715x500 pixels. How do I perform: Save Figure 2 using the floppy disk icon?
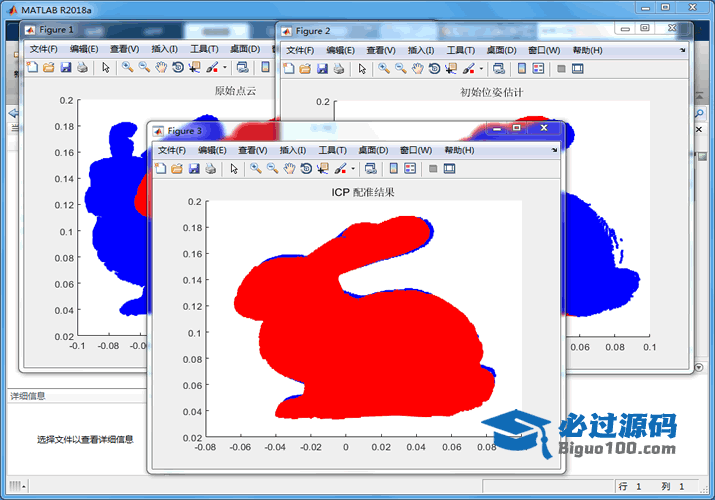click(322, 69)
